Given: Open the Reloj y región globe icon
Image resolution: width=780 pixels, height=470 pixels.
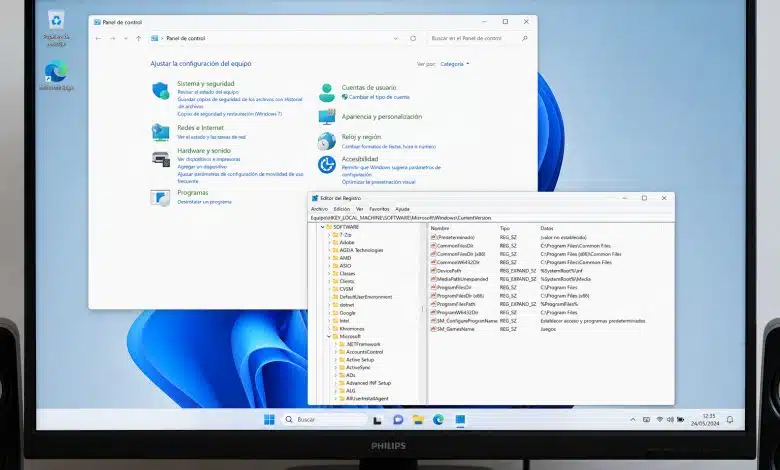Looking at the screenshot, I should coord(327,141).
